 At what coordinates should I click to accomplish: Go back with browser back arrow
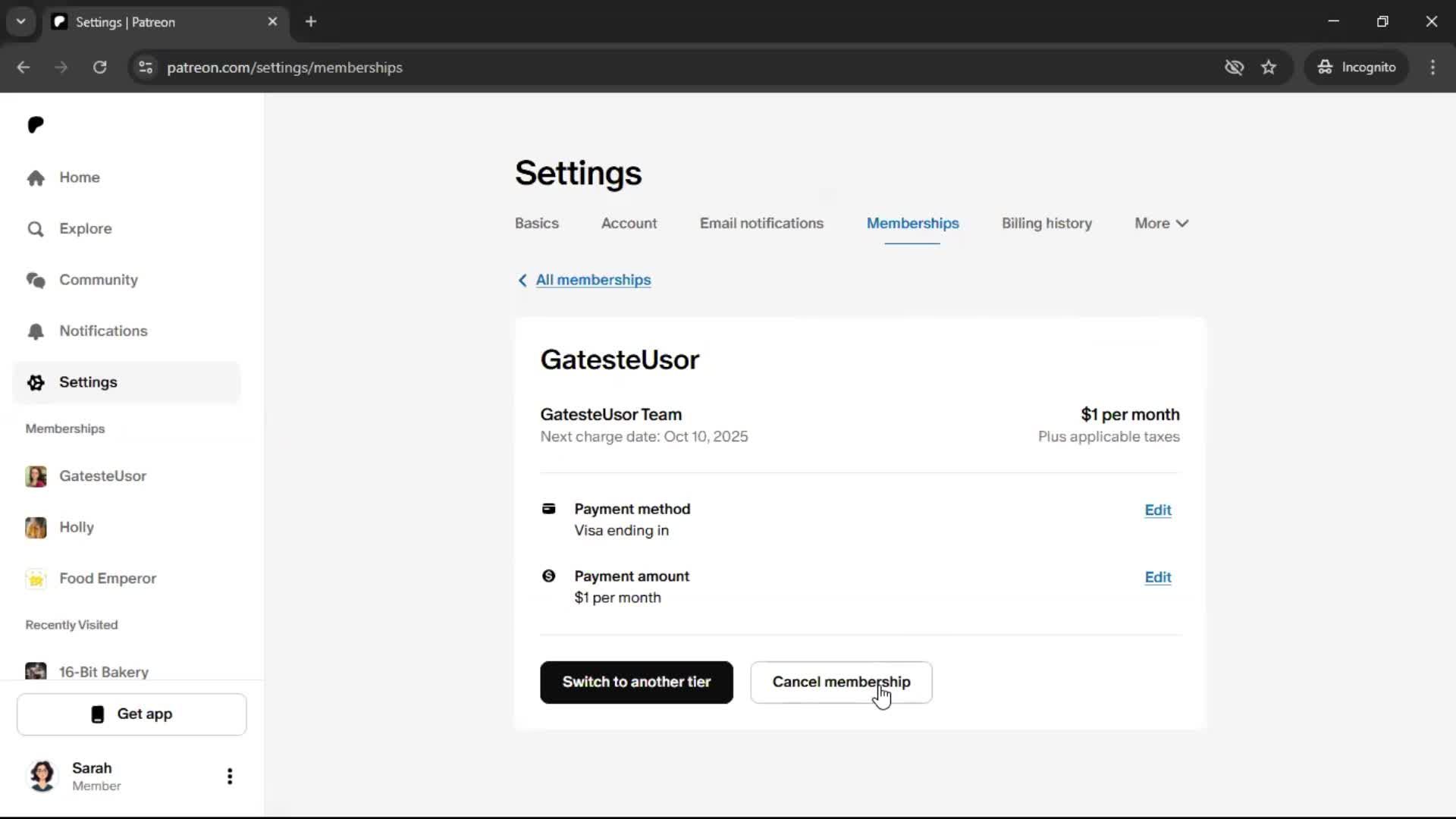[x=24, y=67]
